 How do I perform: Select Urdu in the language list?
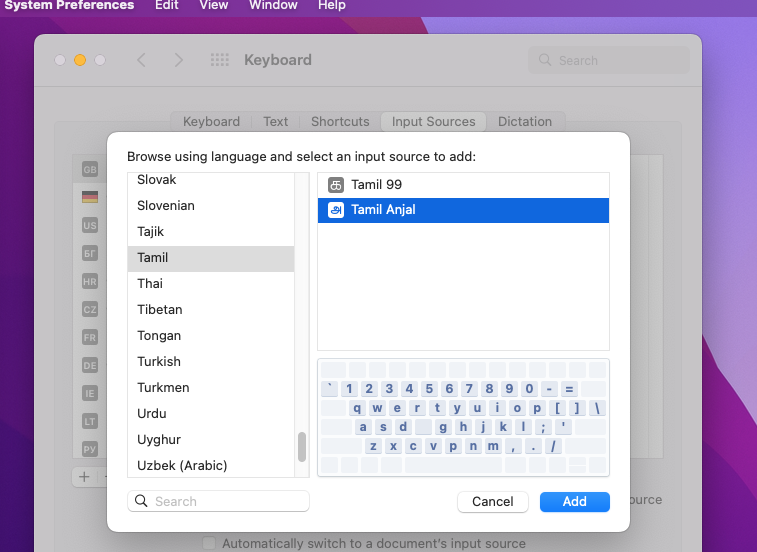tap(211, 414)
